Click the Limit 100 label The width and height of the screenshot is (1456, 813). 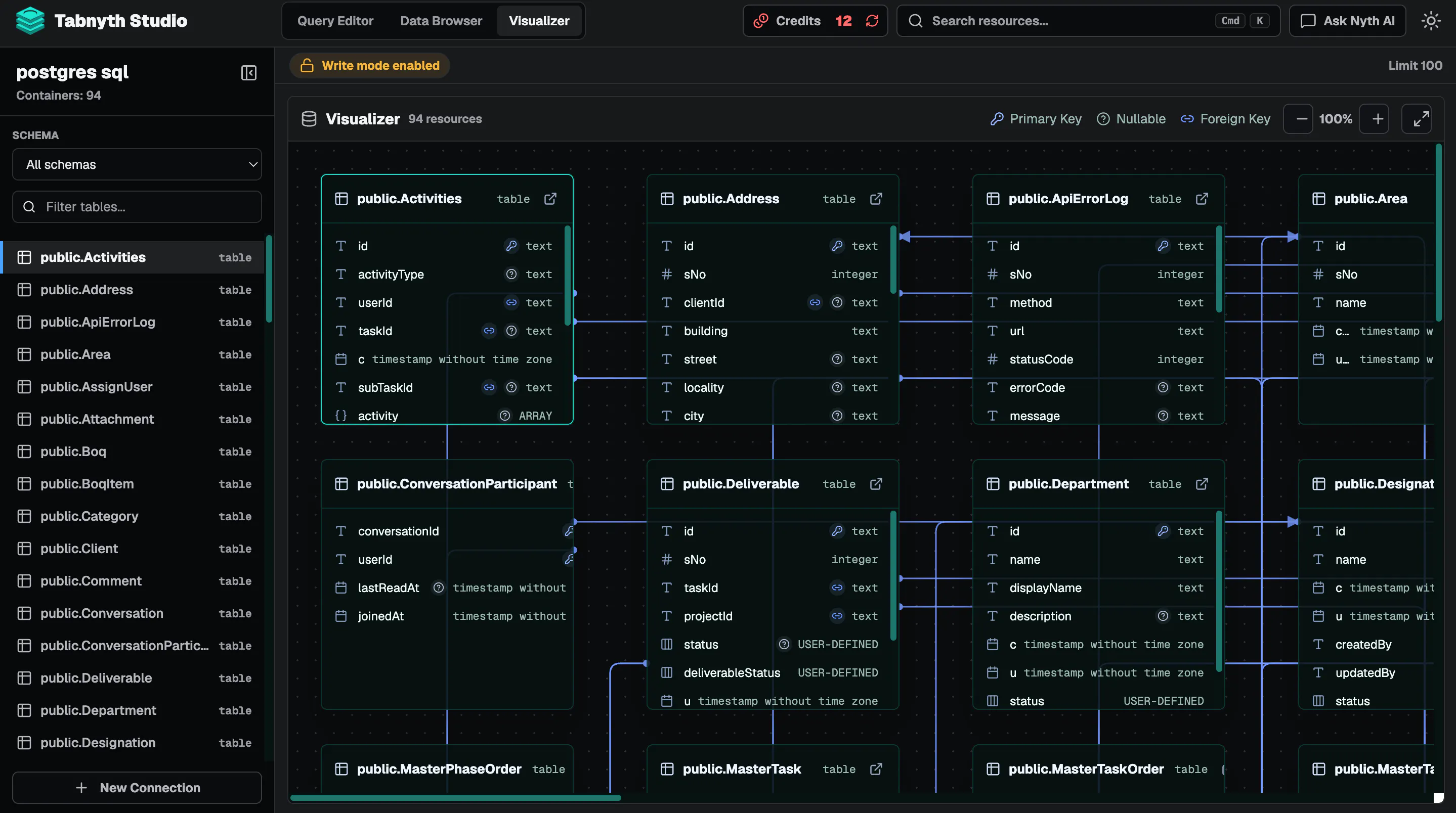coord(1415,66)
